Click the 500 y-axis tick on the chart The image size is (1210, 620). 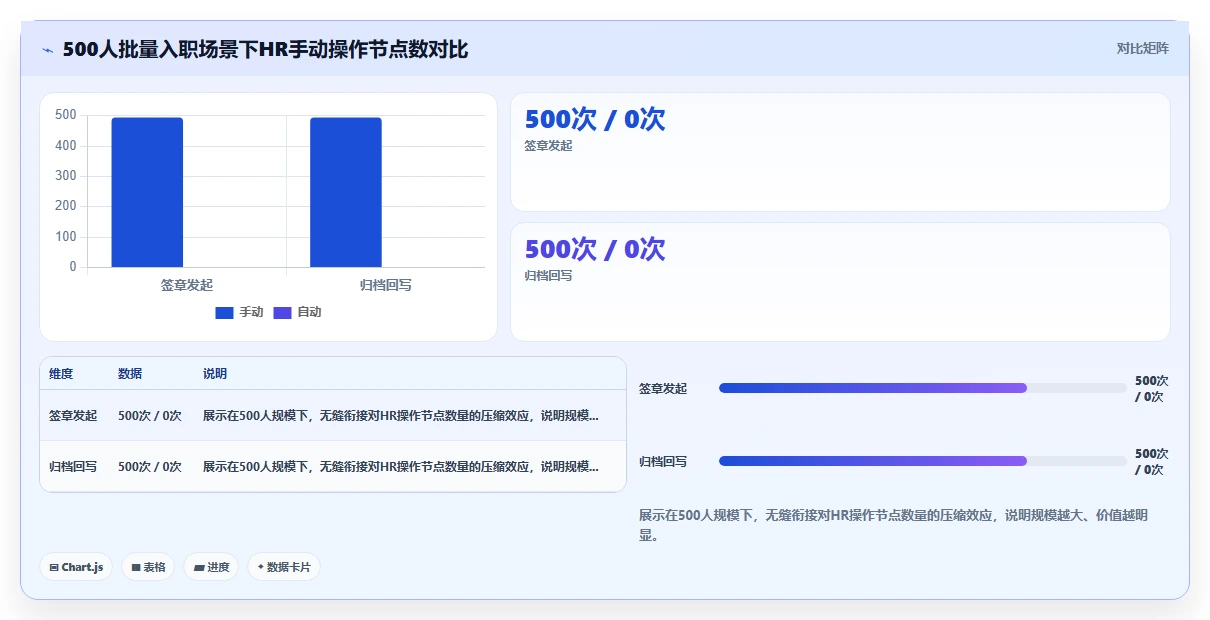[x=66, y=115]
